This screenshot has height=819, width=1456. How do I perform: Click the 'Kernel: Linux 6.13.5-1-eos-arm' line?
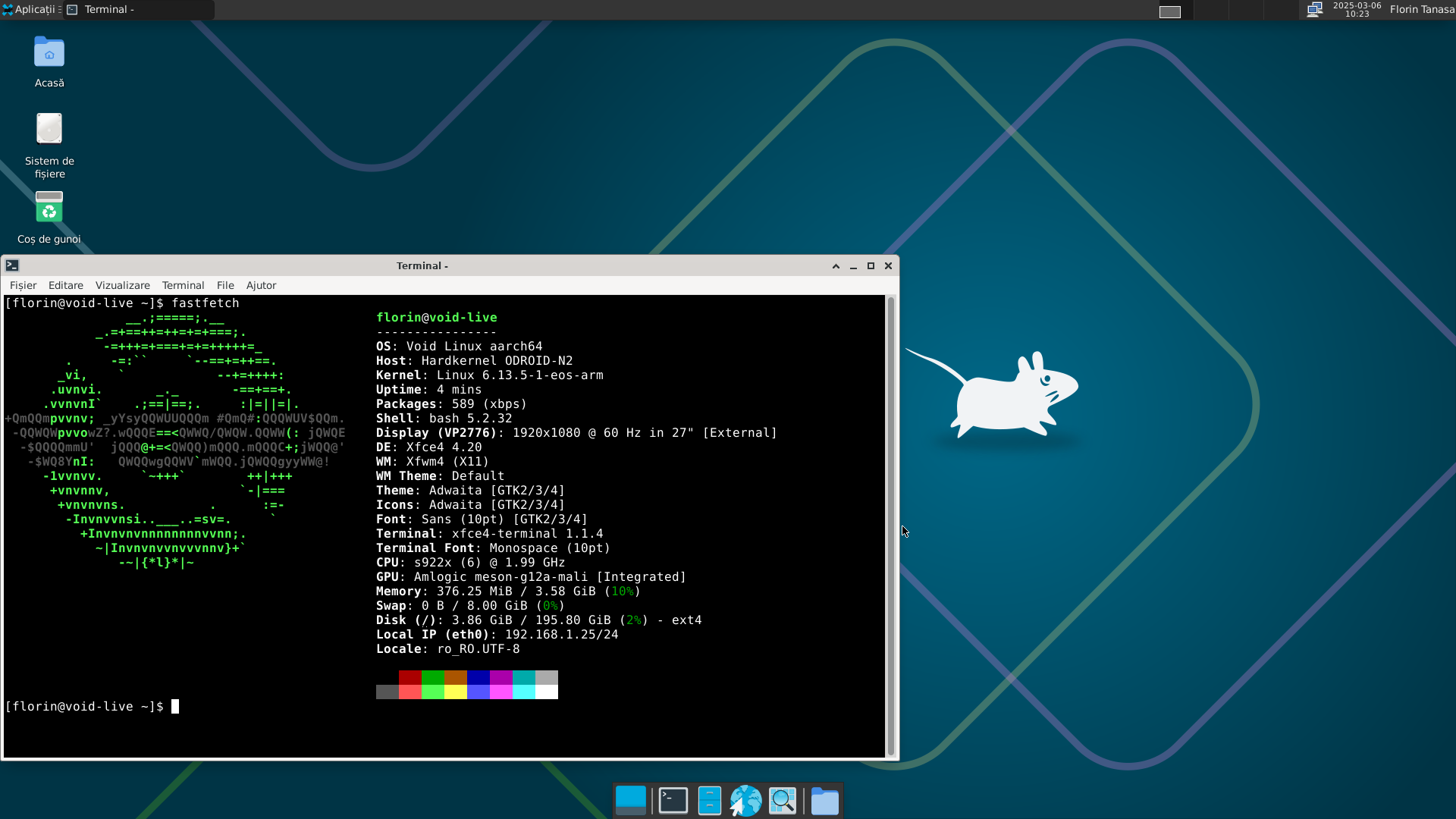pos(490,375)
